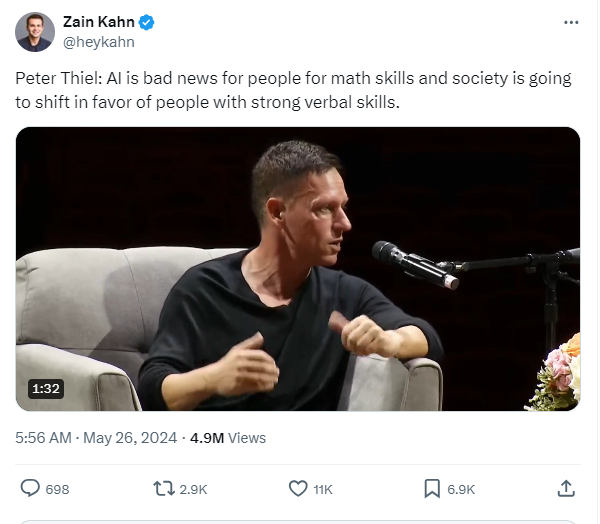Bookmark the tweet via bookmark icon
This screenshot has height=524, width=600.
432,489
